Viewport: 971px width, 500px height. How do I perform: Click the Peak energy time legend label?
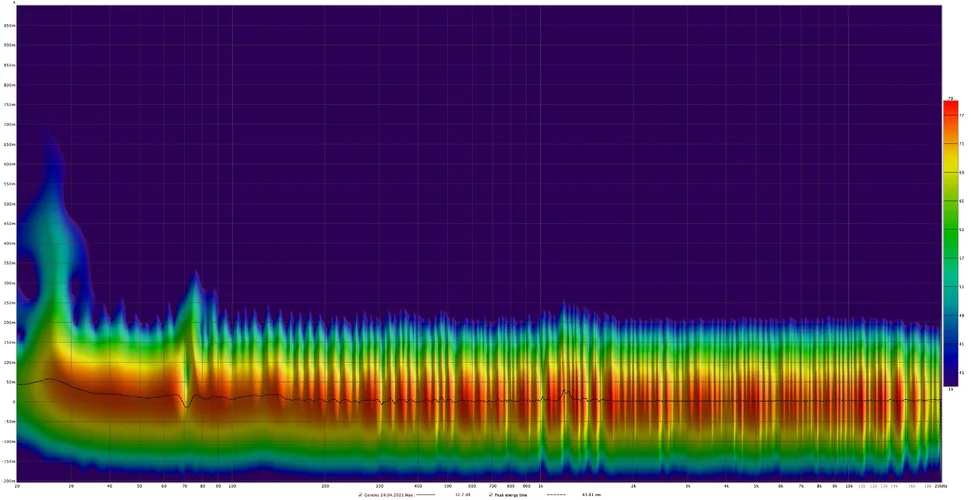click(511, 495)
